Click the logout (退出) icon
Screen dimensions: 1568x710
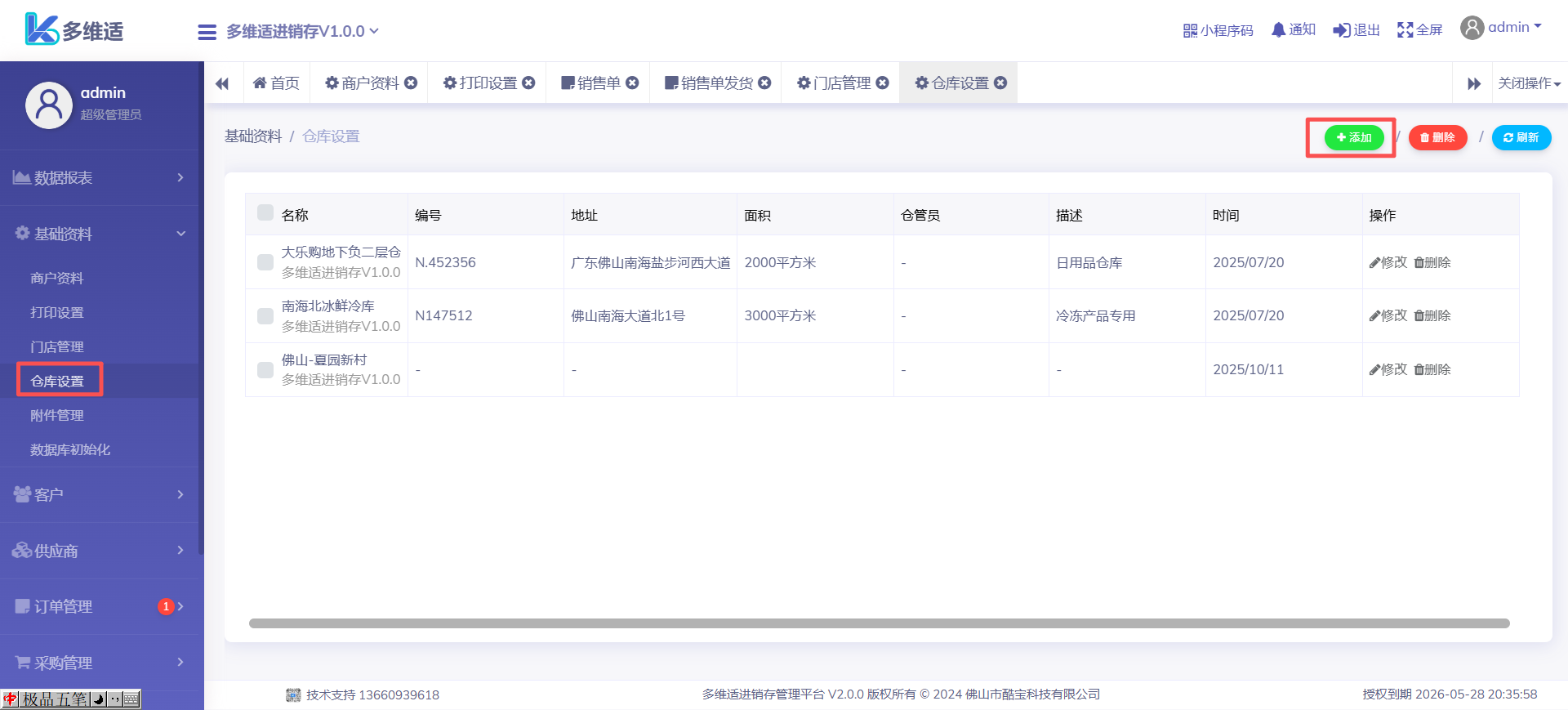tap(1341, 30)
